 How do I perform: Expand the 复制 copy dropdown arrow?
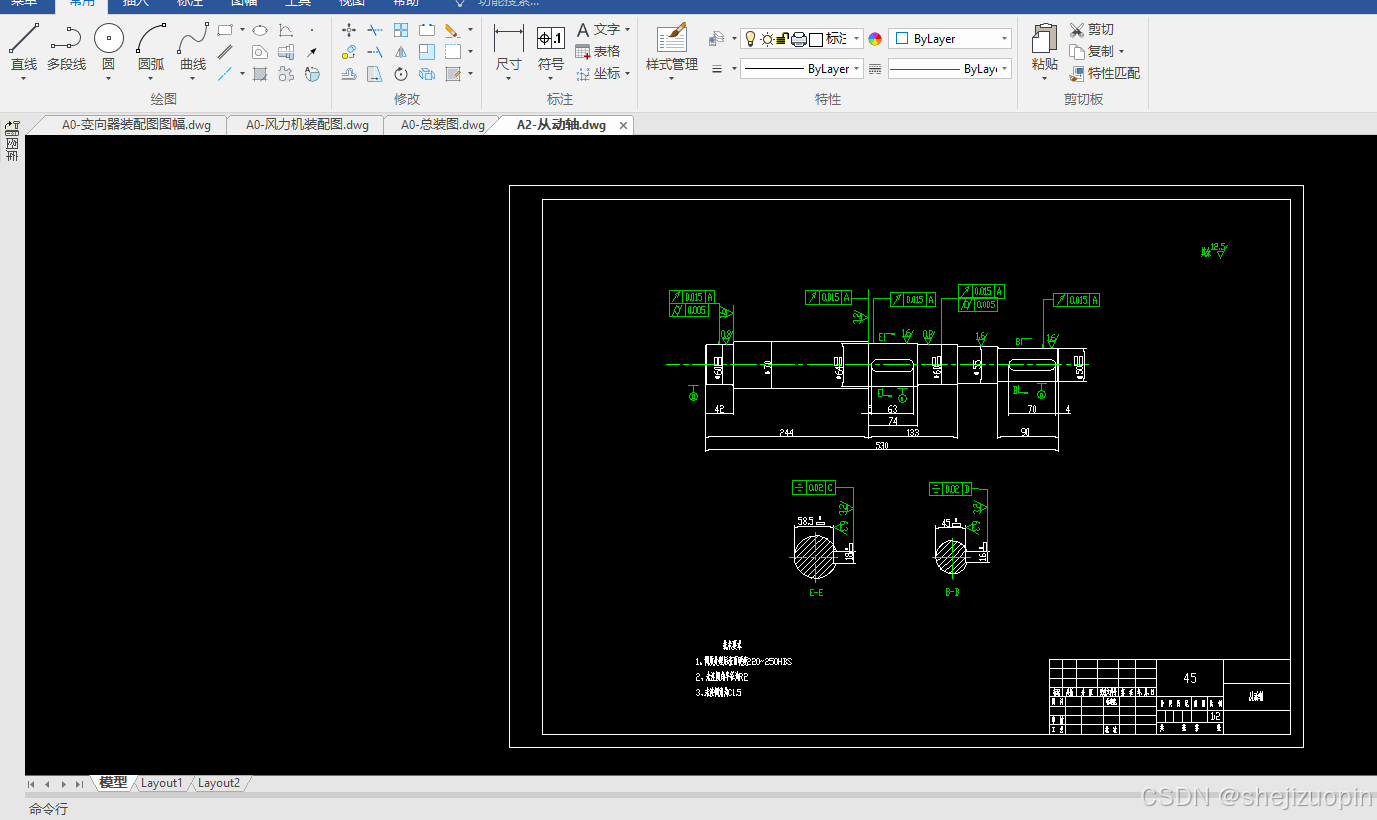[x=1121, y=52]
